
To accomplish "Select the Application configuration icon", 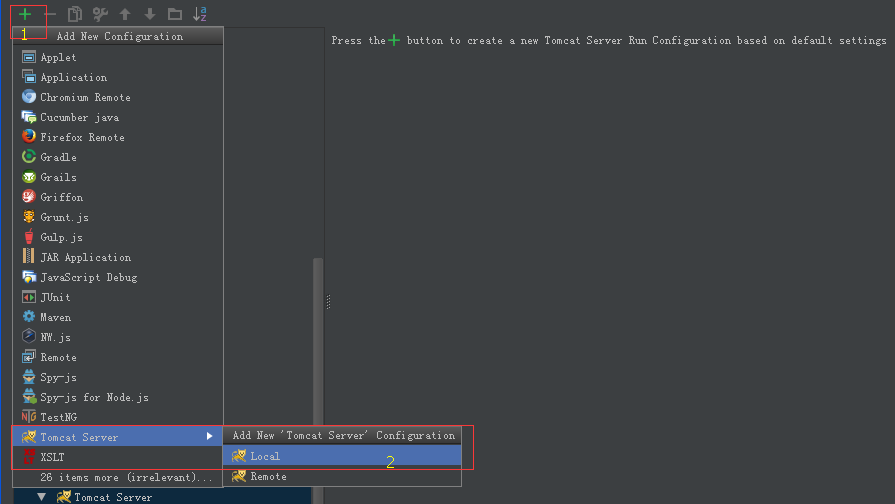I will point(29,76).
